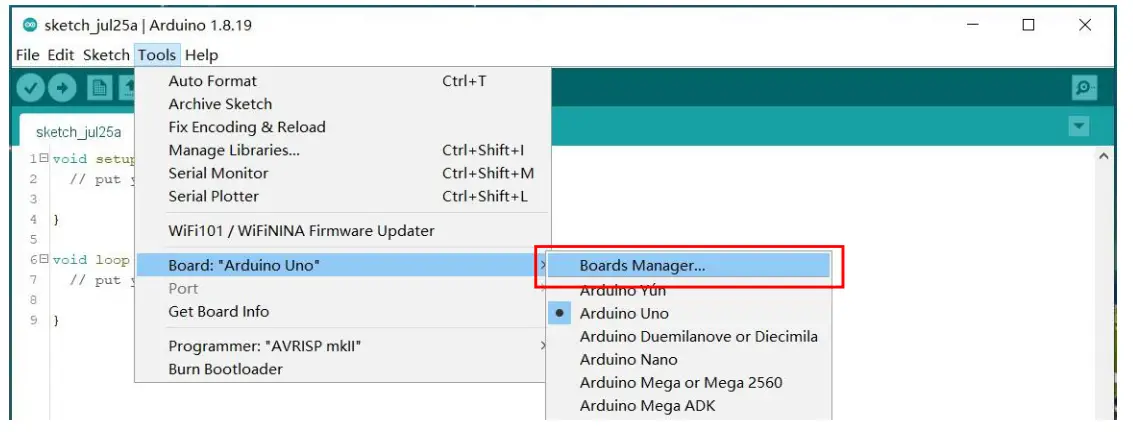Open the Sketch menu
The width and height of the screenshot is (1133, 432).
pos(105,55)
